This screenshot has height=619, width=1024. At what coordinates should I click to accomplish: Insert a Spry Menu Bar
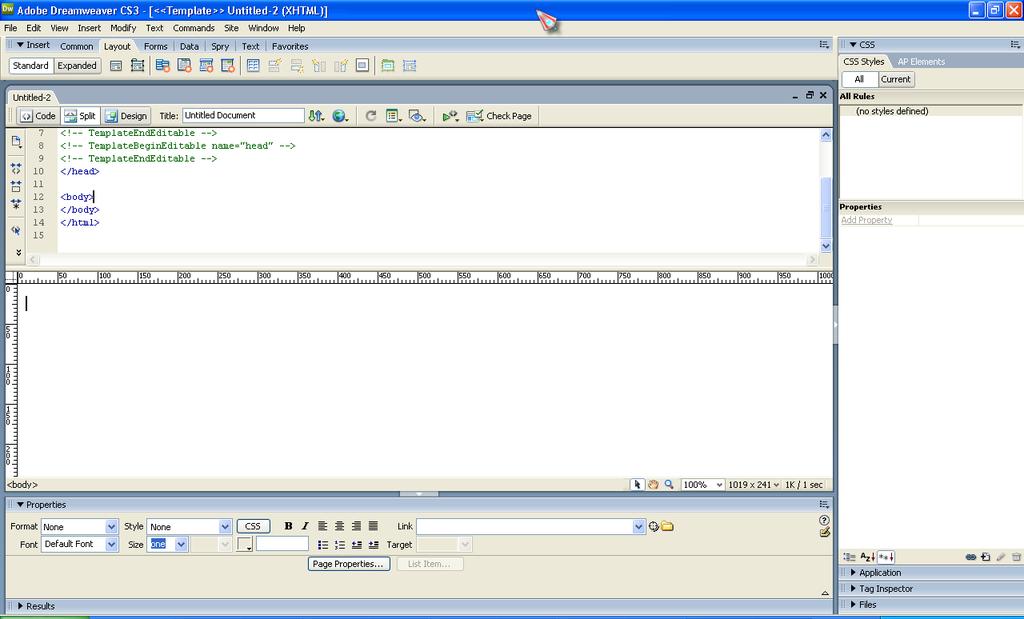pyautogui.click(x=163, y=66)
